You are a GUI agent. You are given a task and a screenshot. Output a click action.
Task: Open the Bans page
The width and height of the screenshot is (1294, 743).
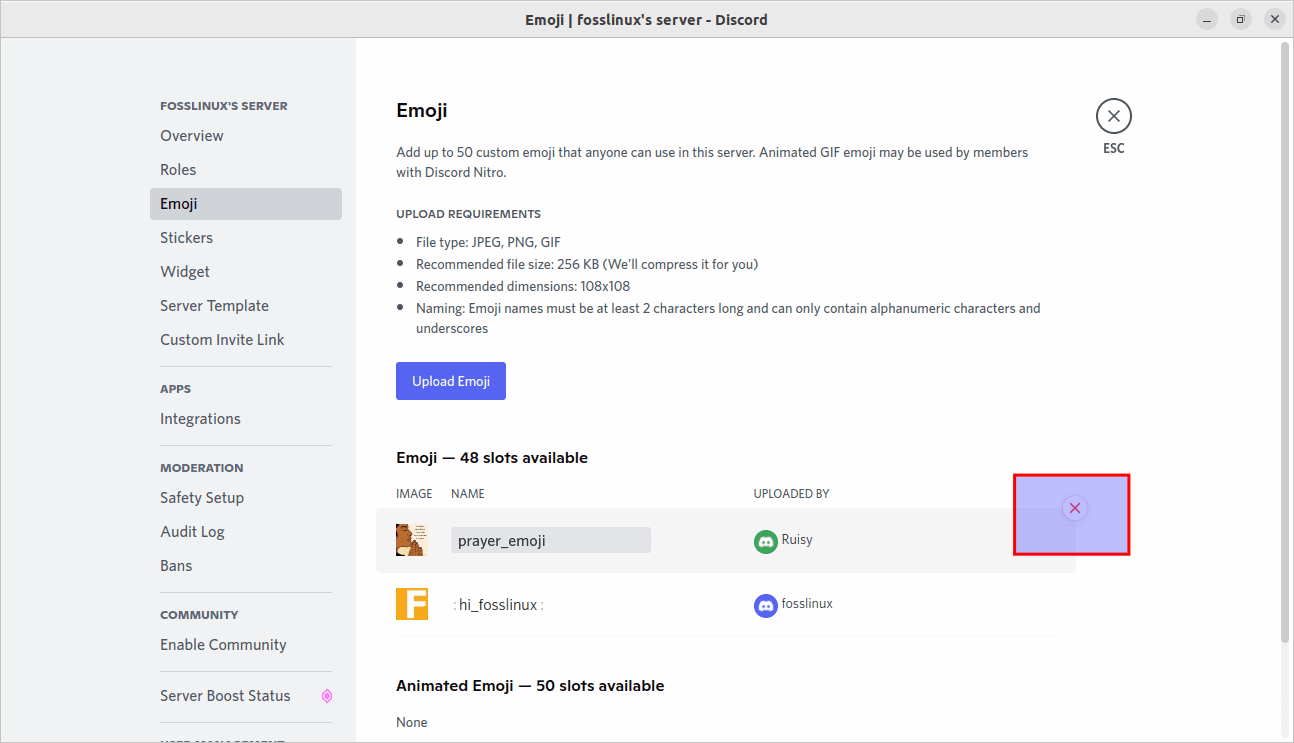(246, 566)
